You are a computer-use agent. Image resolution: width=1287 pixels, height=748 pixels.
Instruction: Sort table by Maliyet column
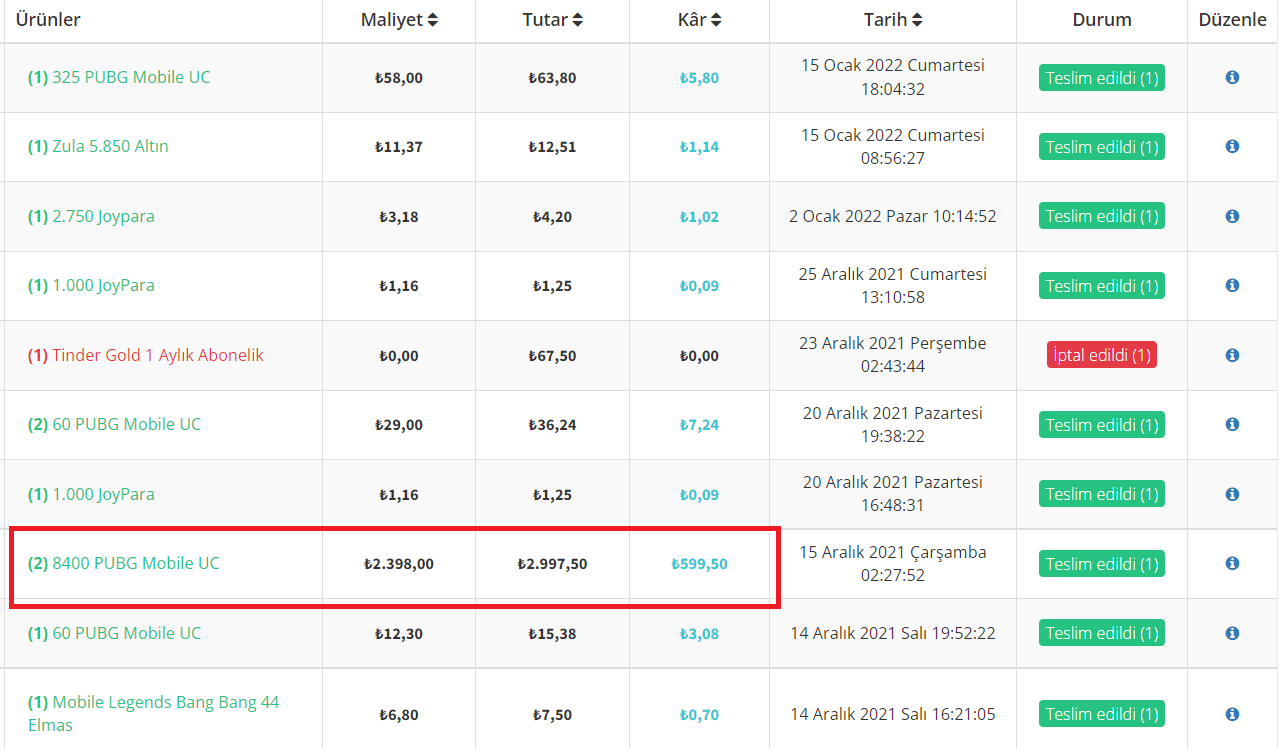pos(399,20)
